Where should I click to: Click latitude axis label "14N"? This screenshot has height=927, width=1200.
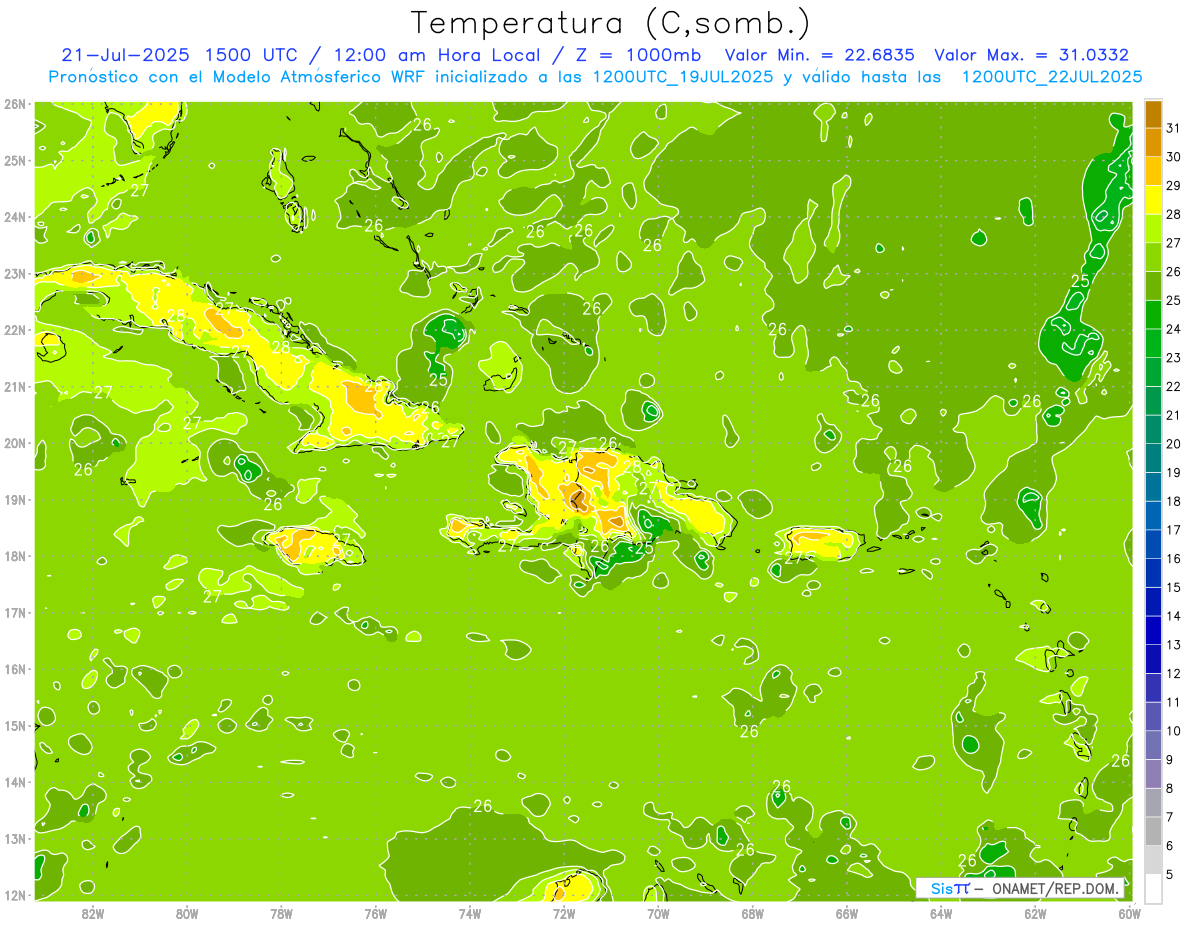tap(15, 782)
